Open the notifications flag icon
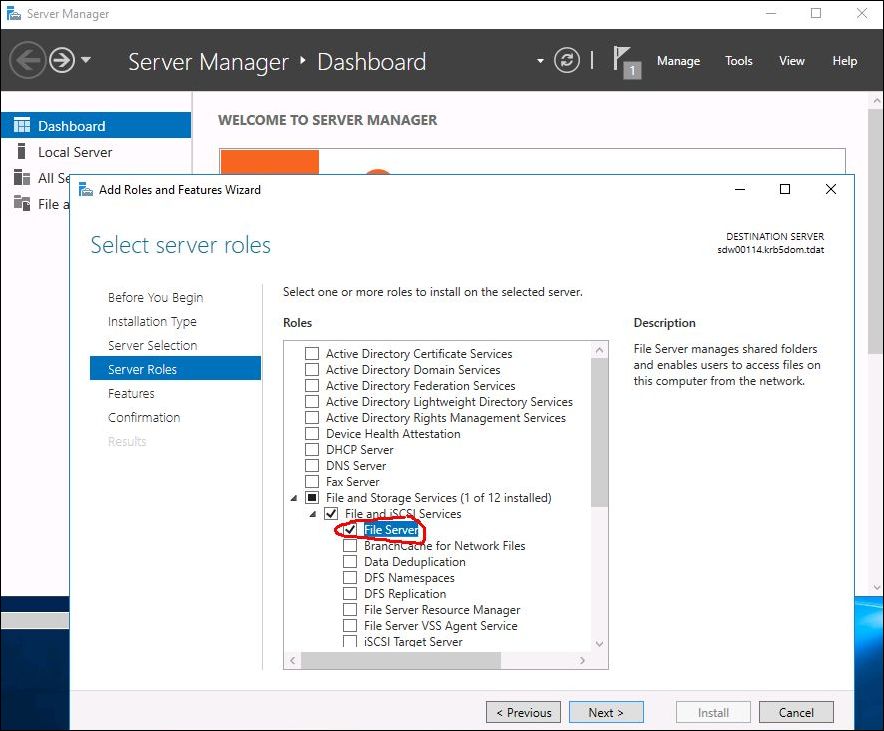884x731 pixels. [626, 62]
